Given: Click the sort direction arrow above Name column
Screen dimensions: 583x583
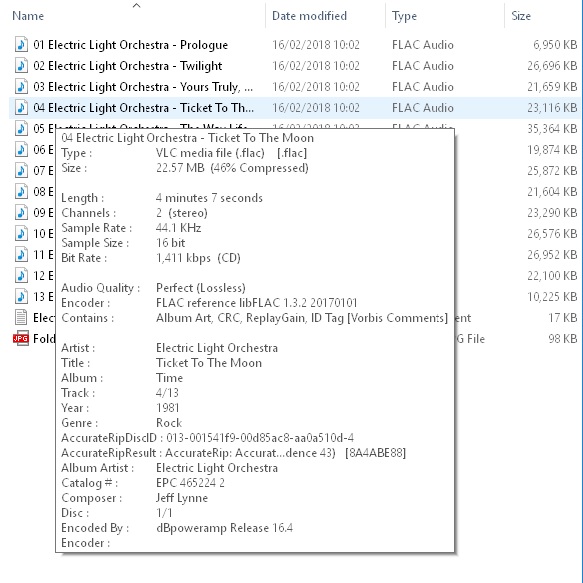Looking at the screenshot, I should pyautogui.click(x=136, y=5).
